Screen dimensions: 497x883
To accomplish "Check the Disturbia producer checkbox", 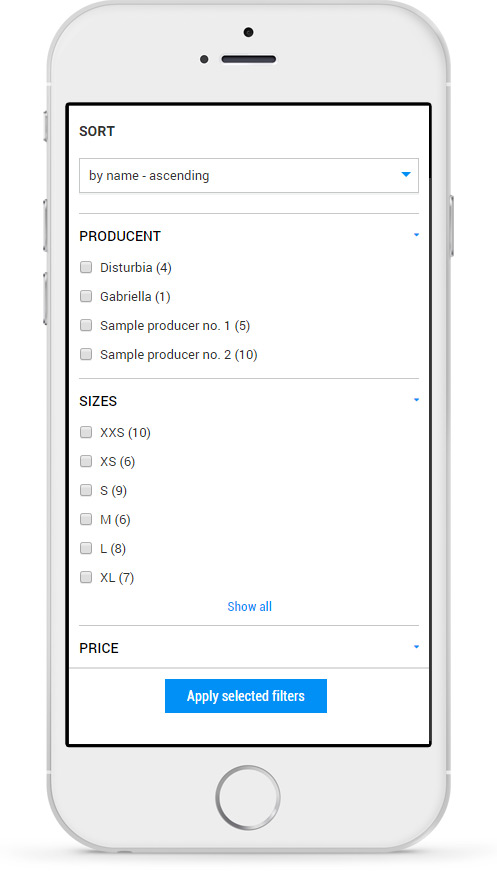I will (x=86, y=267).
